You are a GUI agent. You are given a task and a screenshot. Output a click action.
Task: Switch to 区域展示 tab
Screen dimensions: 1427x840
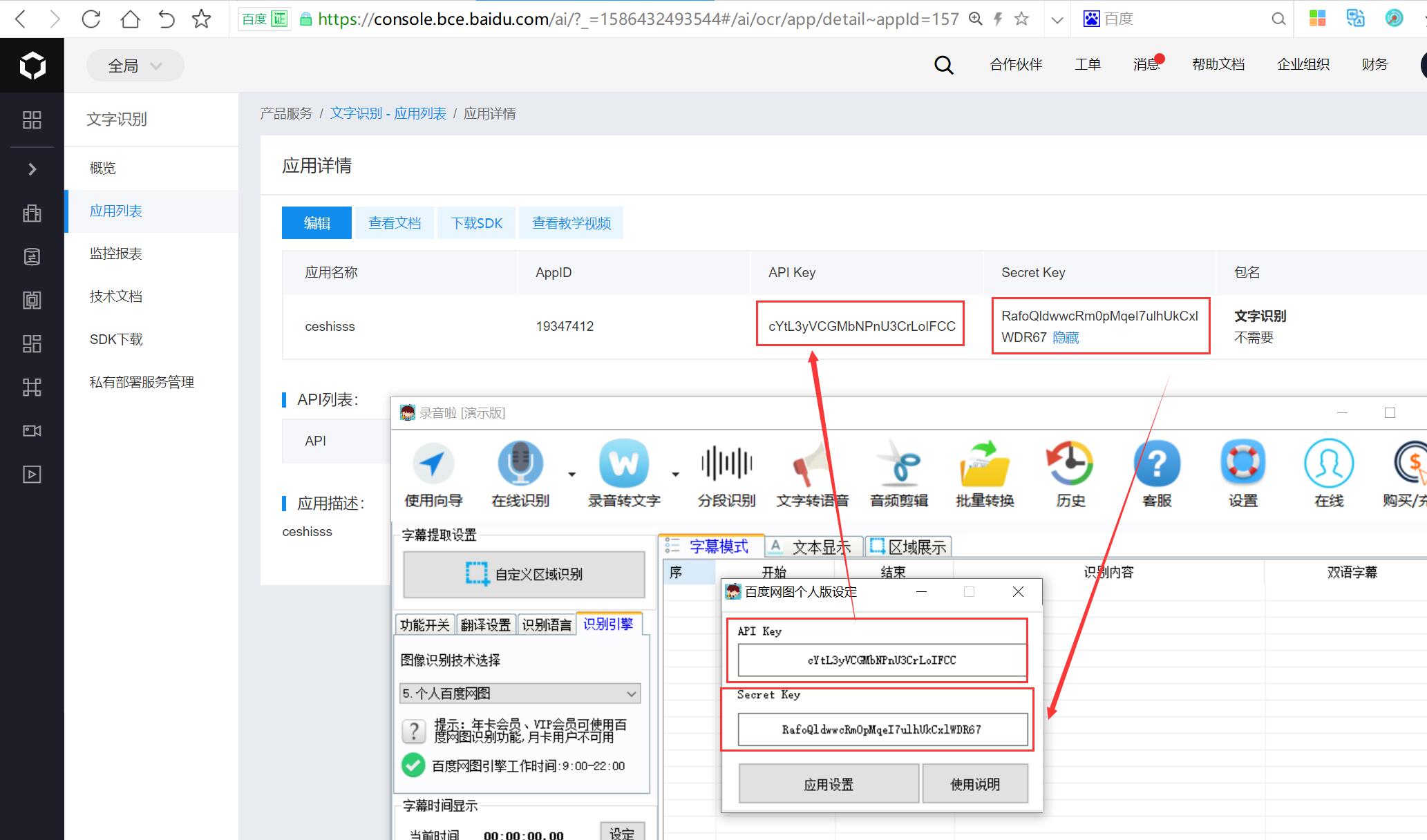[x=908, y=547]
